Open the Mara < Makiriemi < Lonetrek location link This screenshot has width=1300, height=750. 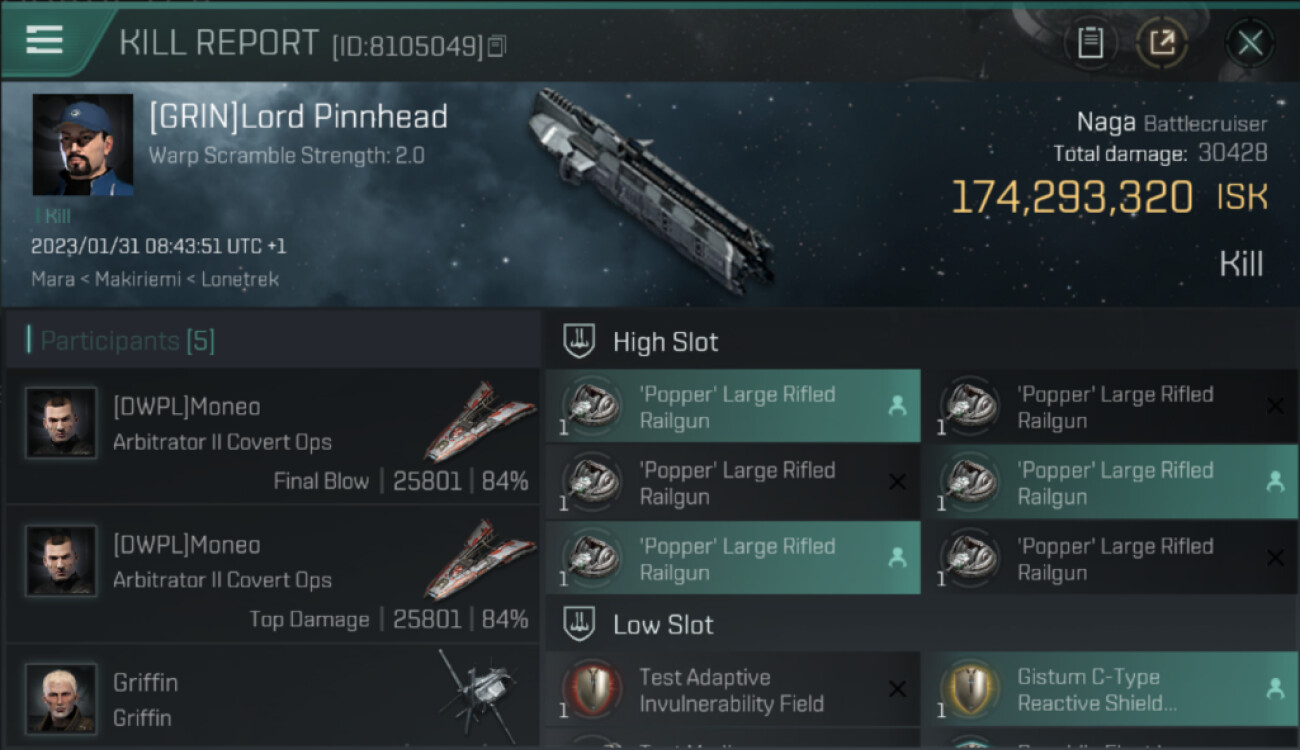pyautogui.click(x=155, y=279)
